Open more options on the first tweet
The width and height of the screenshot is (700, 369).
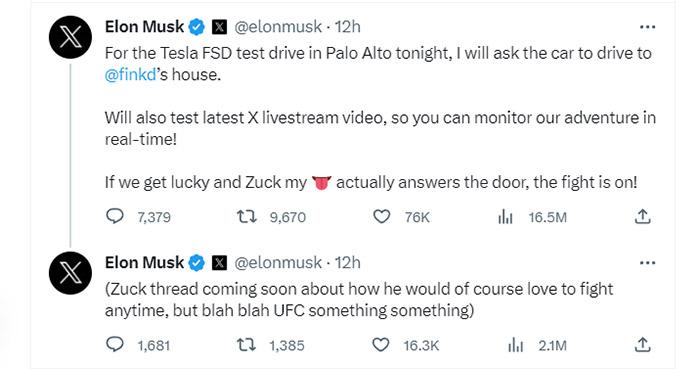pyautogui.click(x=647, y=27)
